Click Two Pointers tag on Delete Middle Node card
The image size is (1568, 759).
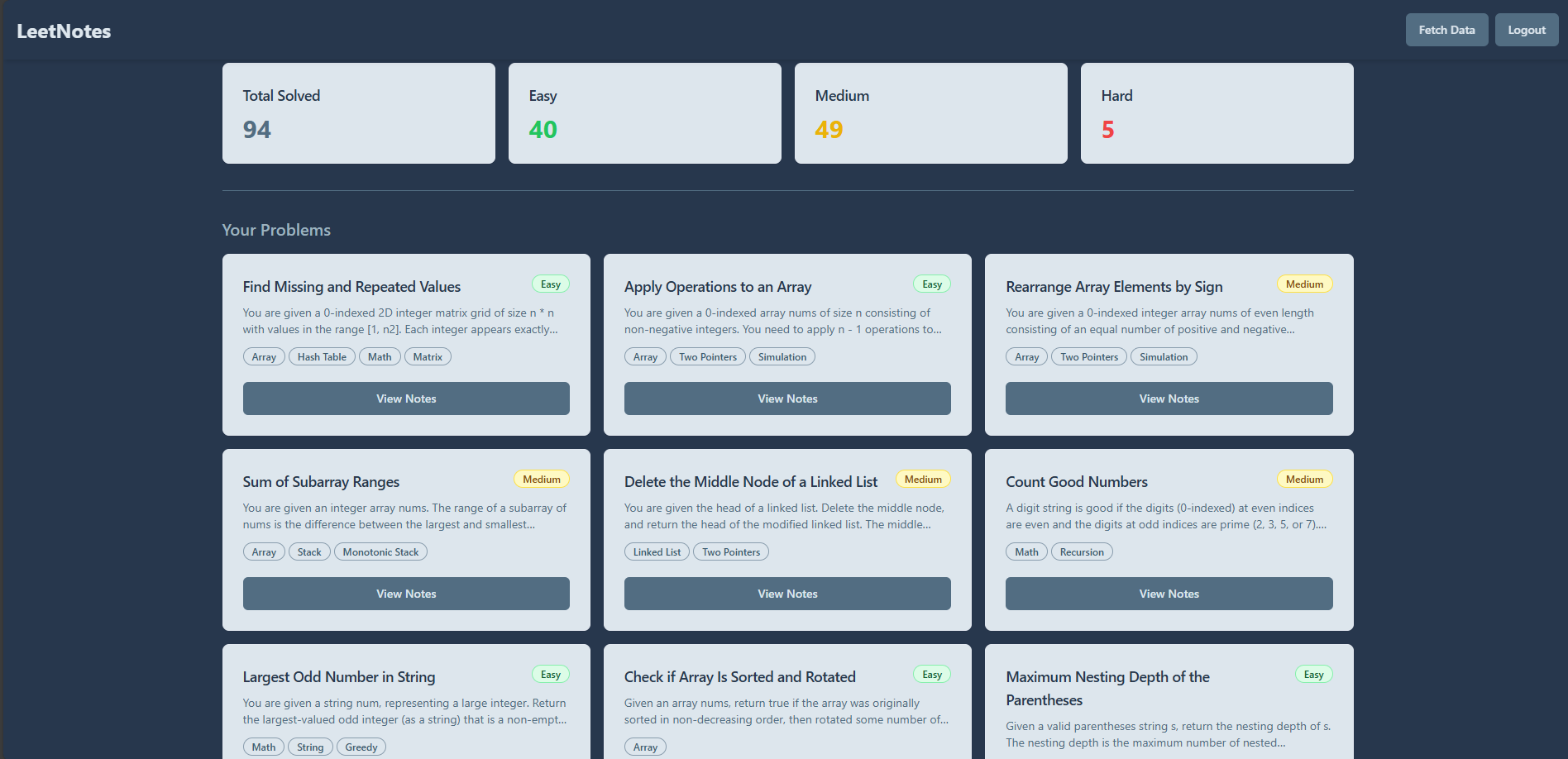pyautogui.click(x=731, y=552)
